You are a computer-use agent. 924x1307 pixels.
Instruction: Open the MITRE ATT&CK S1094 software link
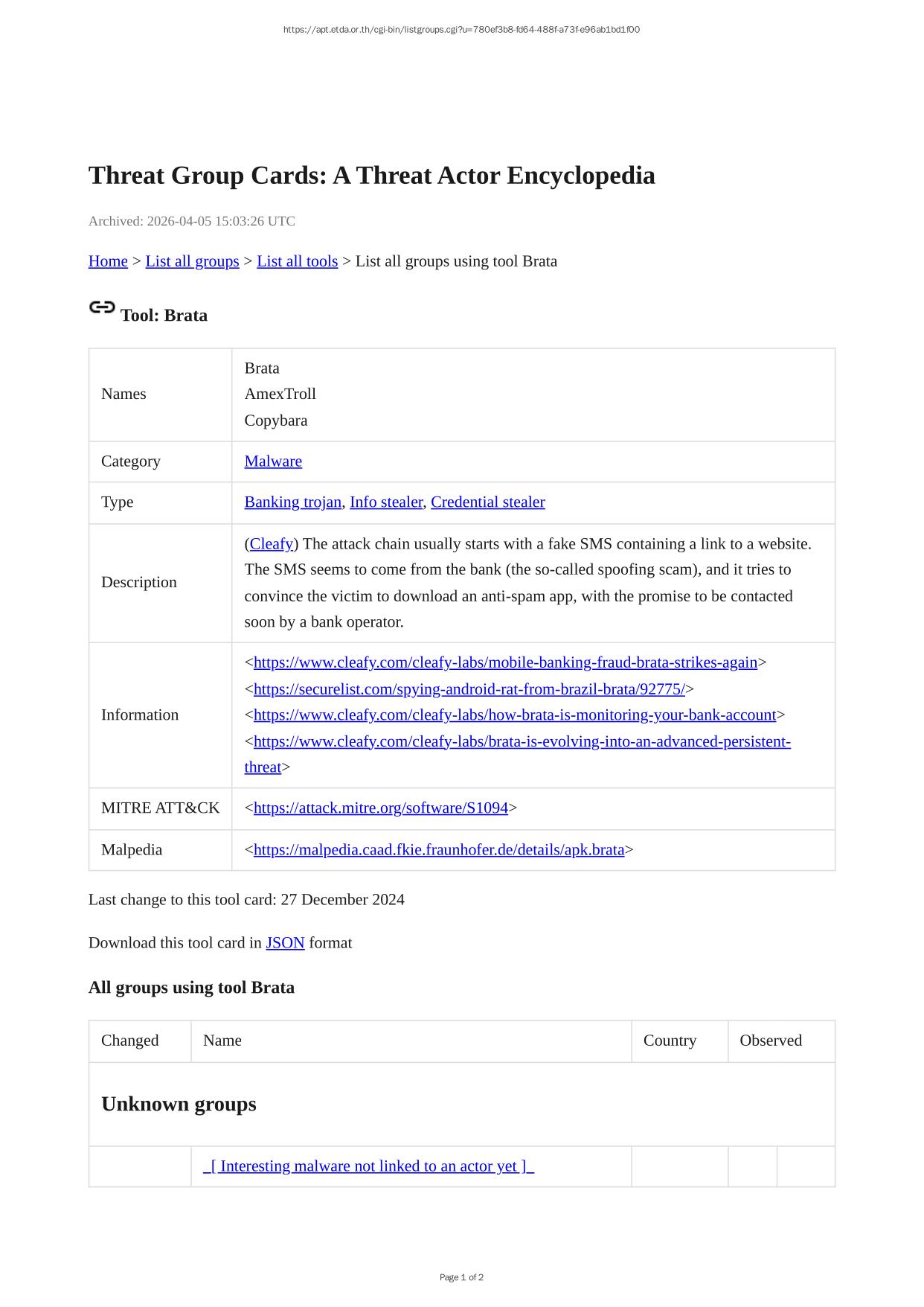point(380,808)
